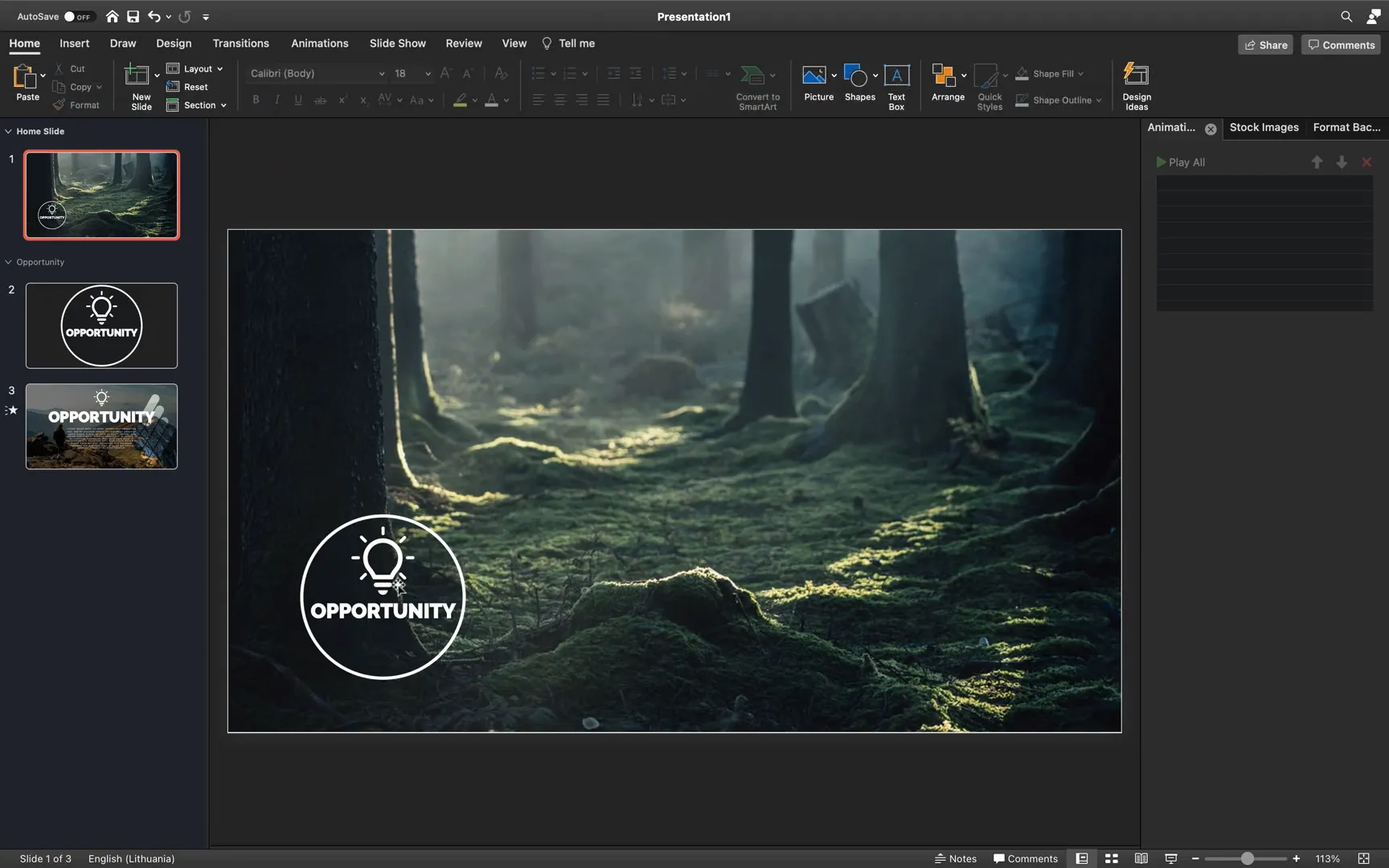Toggle Normal view in status bar
This screenshot has width=1389, height=868.
tap(1082, 858)
